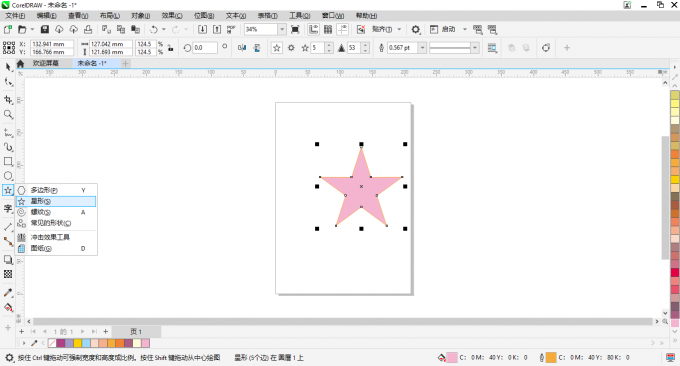This screenshot has width=680, height=366.
Task: Toggle the lock ratio padlock
Action: point(171,48)
